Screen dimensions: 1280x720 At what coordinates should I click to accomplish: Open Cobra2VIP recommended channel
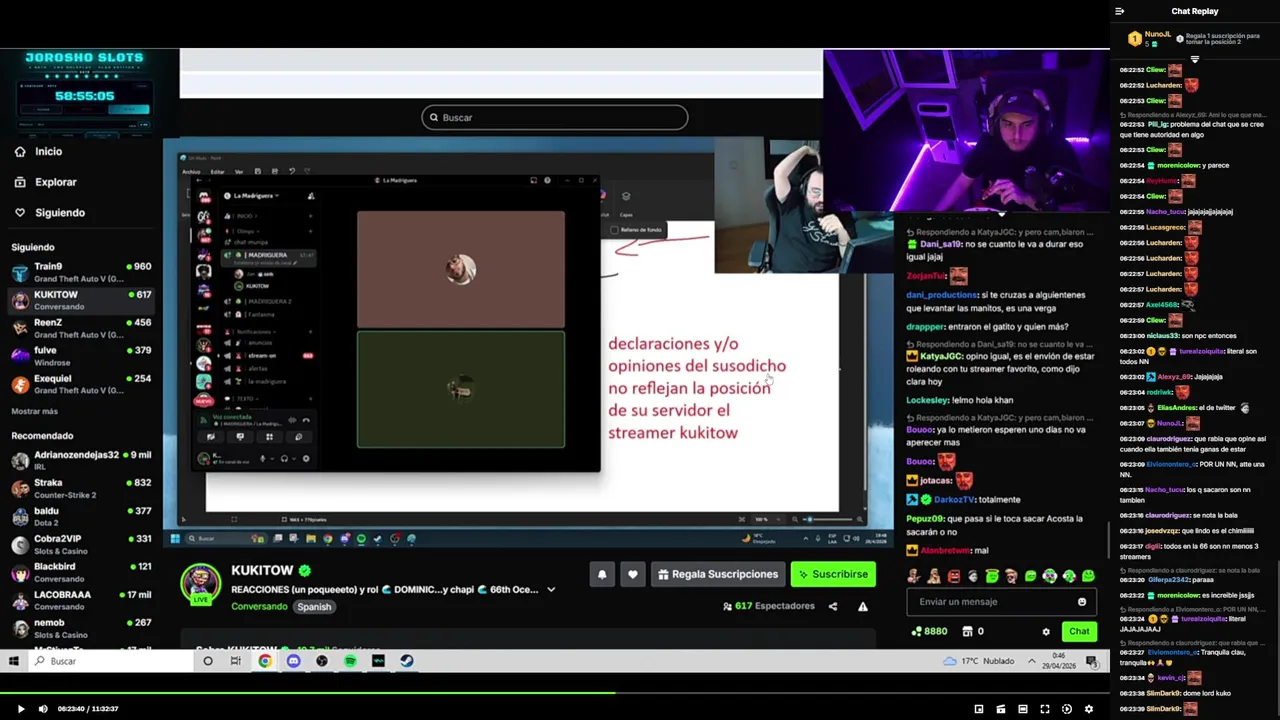(x=81, y=544)
